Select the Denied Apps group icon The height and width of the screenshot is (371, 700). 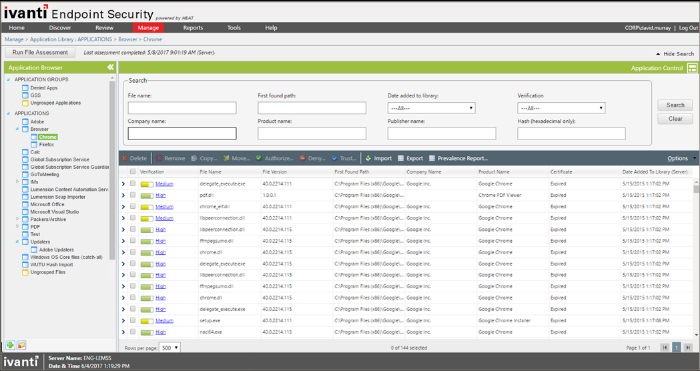point(25,88)
